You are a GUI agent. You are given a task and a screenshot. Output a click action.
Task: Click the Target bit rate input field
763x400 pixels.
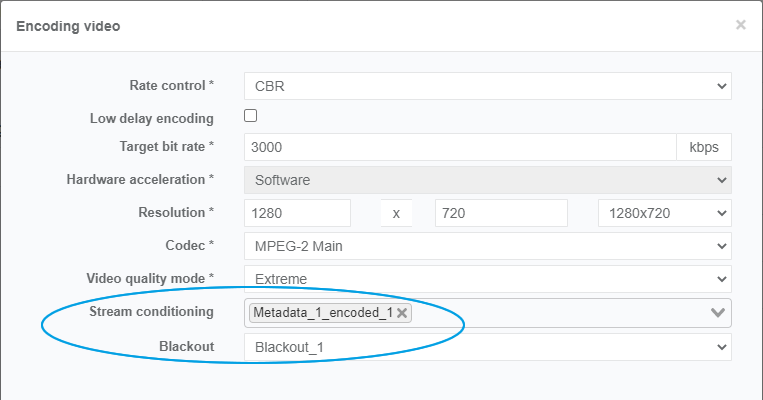(460, 147)
